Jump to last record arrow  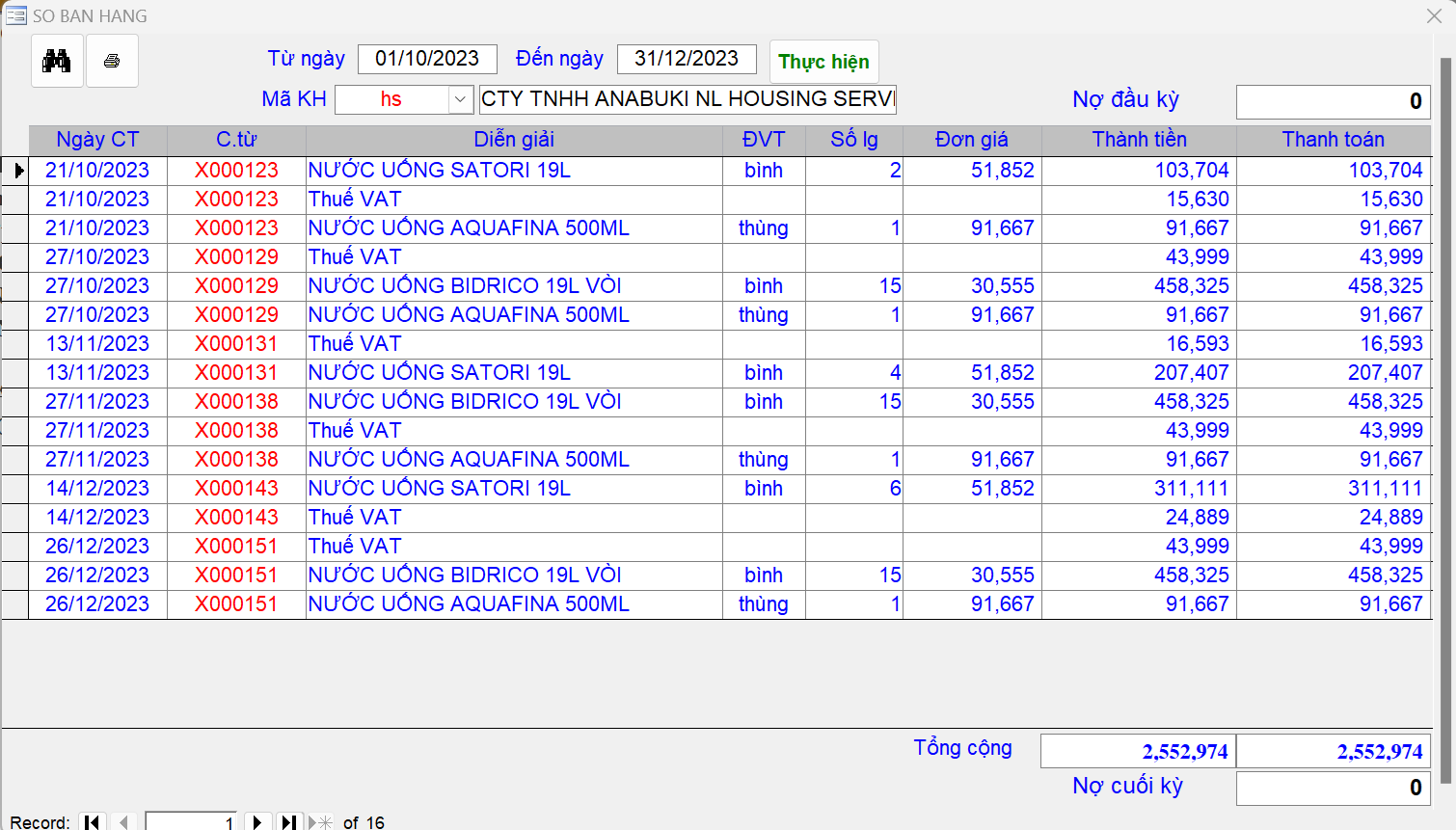tap(288, 821)
